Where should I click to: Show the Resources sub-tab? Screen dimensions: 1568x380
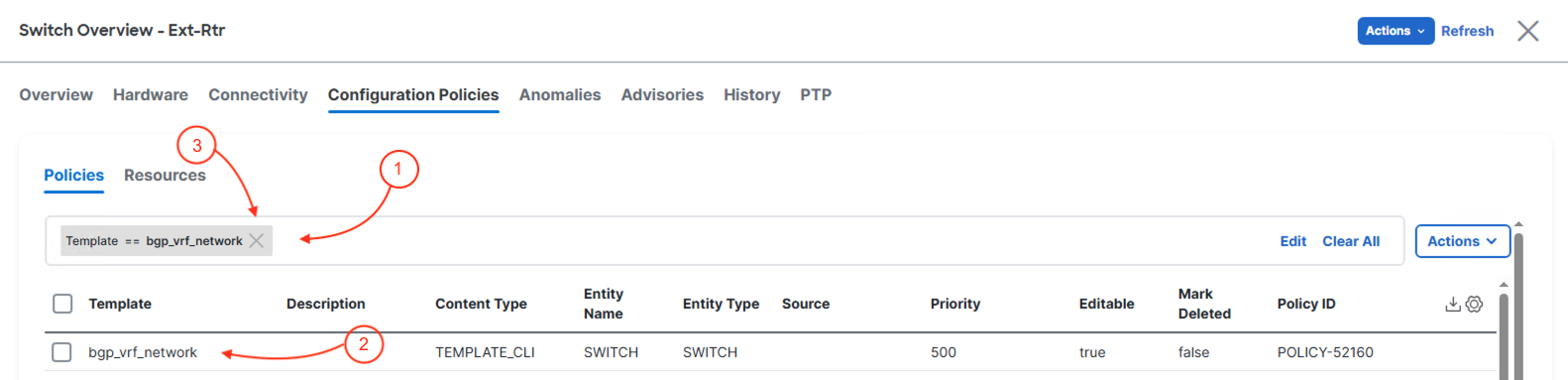point(165,176)
